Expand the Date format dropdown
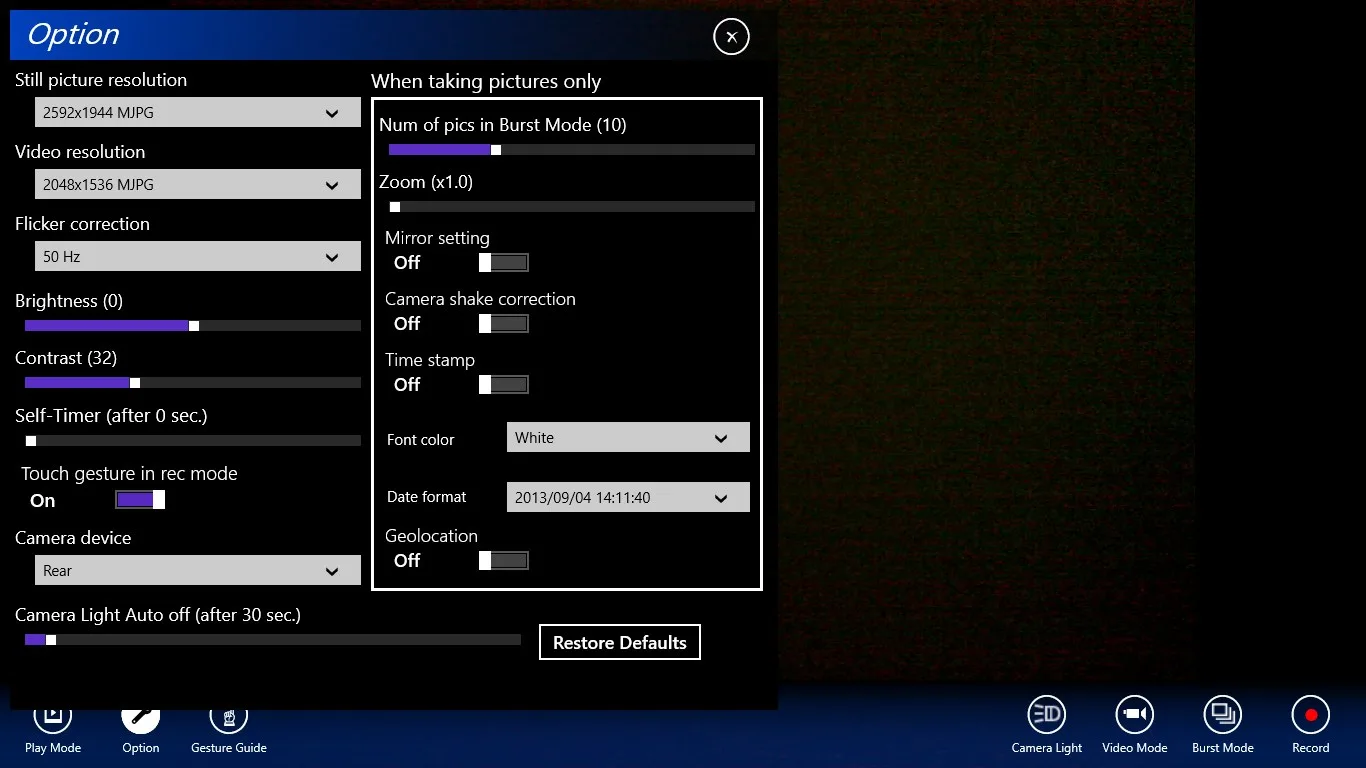 [x=628, y=497]
